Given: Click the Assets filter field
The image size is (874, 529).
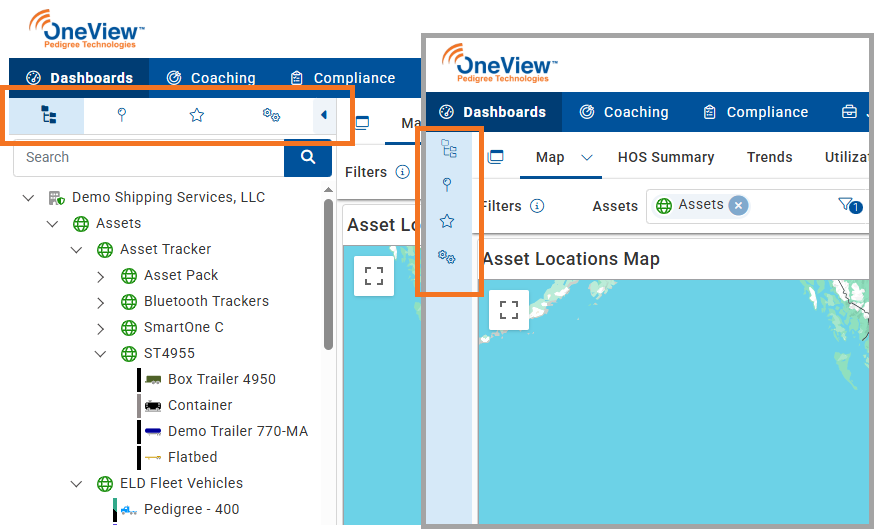Looking at the screenshot, I should coord(756,206).
